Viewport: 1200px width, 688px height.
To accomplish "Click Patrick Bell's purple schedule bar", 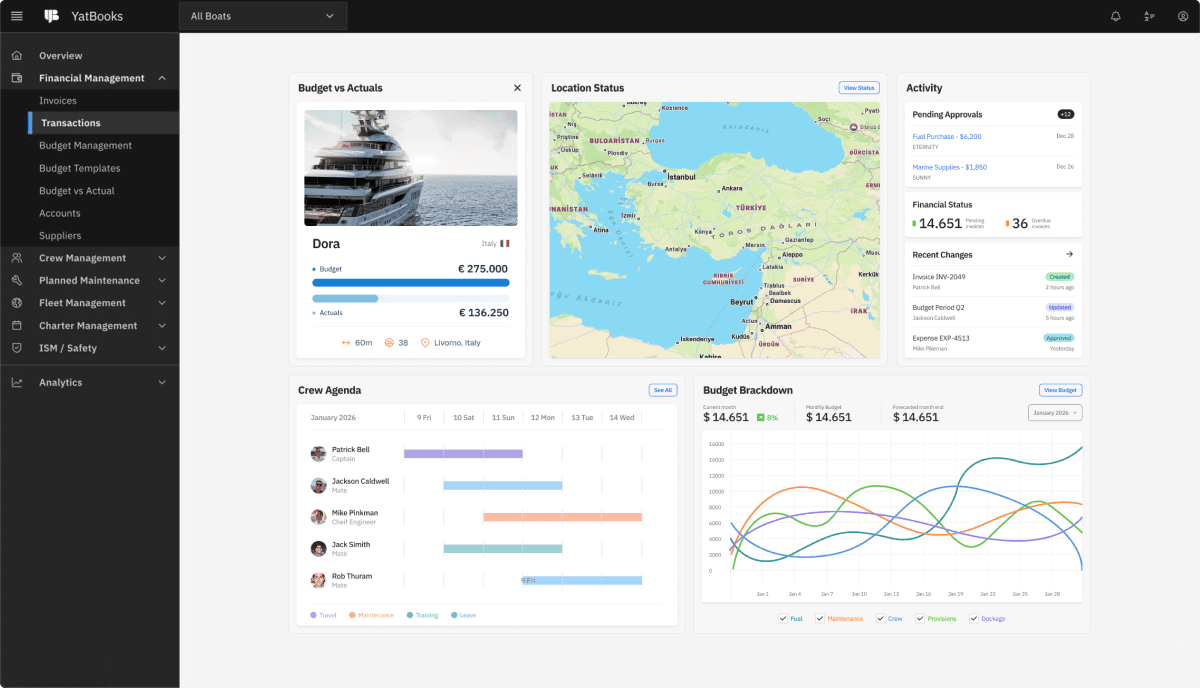I will point(462,453).
